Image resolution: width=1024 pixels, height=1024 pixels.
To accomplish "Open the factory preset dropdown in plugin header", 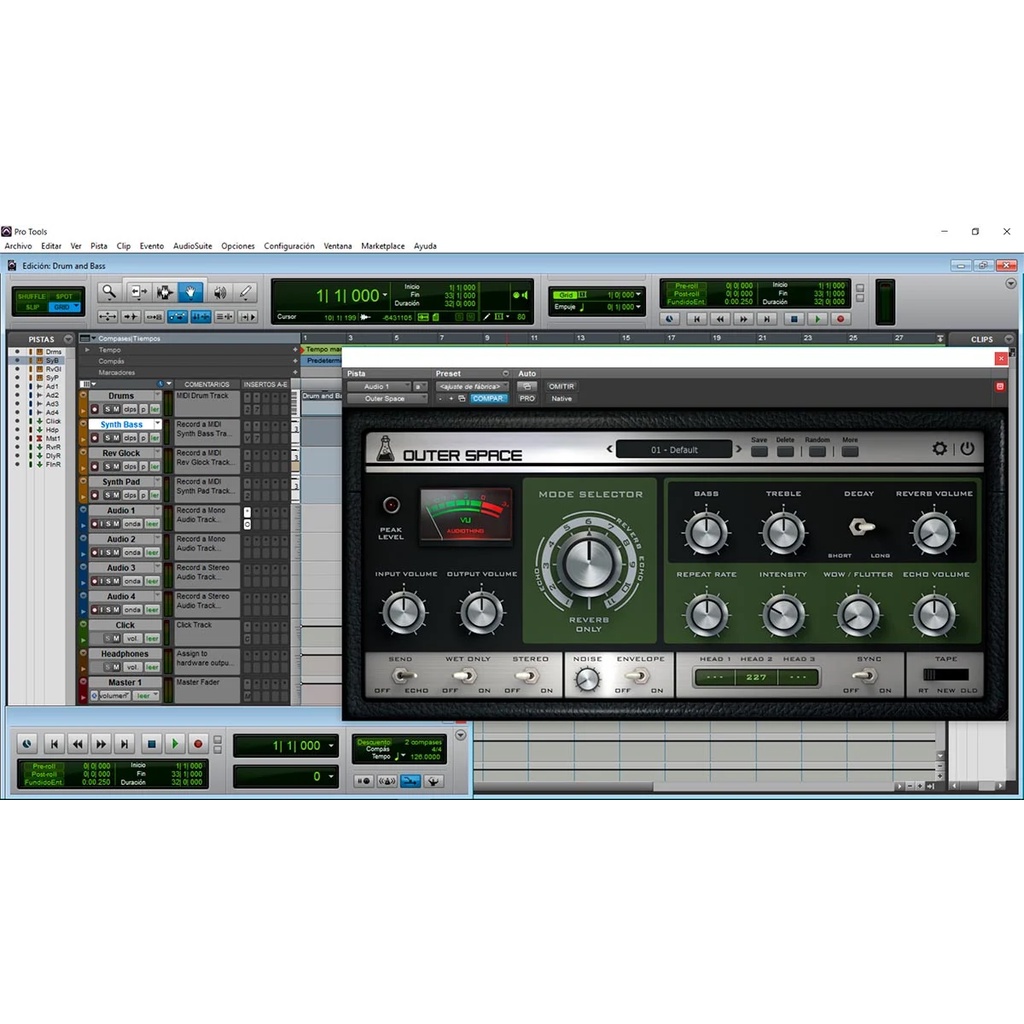I will (x=472, y=387).
